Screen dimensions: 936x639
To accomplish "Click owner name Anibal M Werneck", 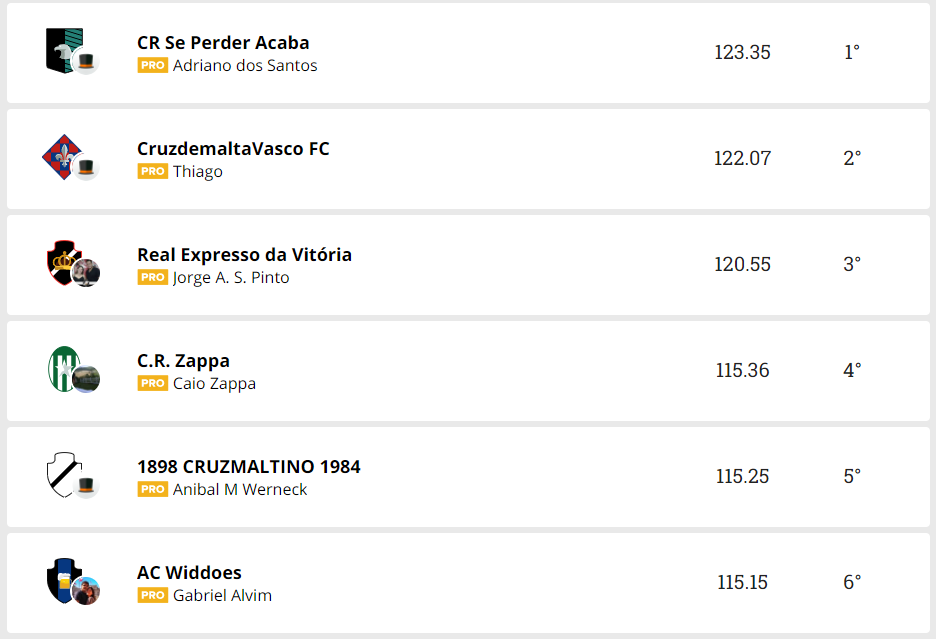I will 240,489.
